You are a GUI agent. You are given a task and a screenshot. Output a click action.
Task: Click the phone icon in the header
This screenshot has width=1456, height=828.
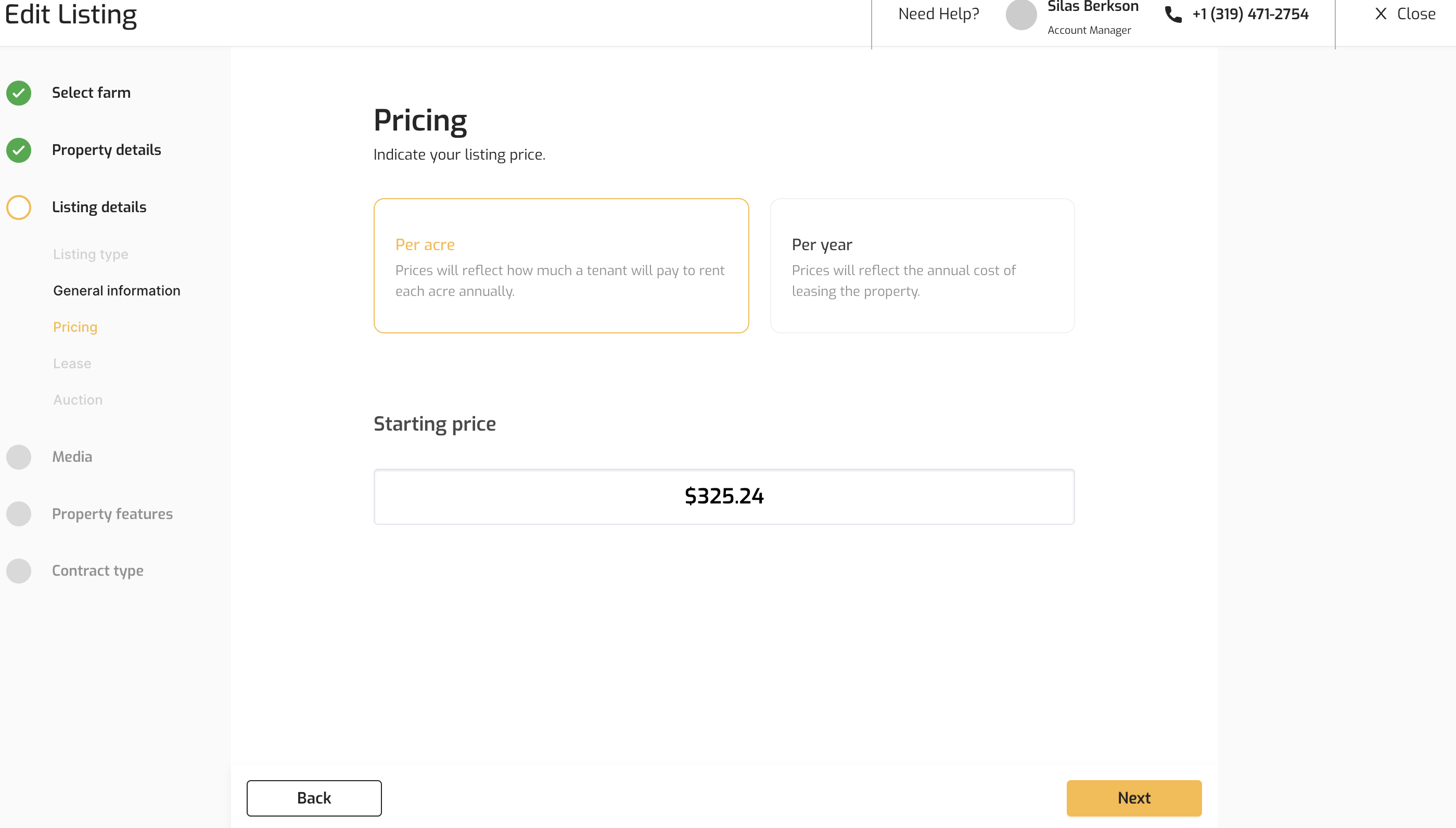(1172, 14)
